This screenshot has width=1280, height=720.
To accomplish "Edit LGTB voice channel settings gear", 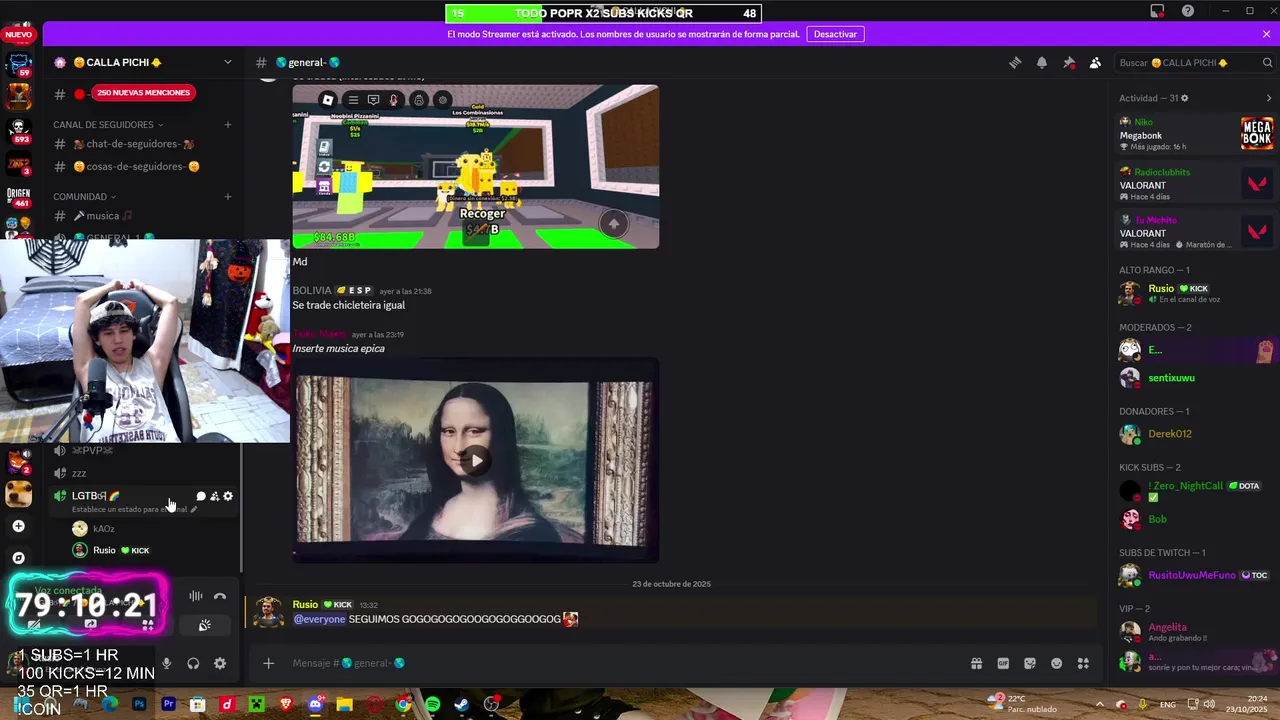I will [x=228, y=496].
